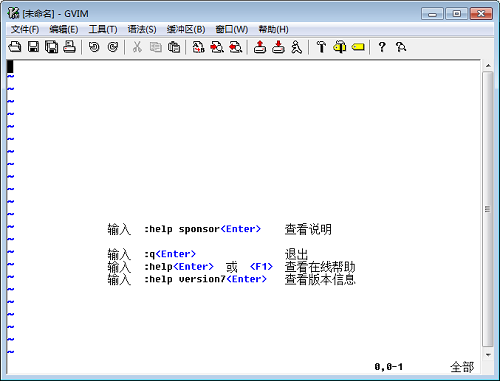Click the Open file toolbar icon

15,47
